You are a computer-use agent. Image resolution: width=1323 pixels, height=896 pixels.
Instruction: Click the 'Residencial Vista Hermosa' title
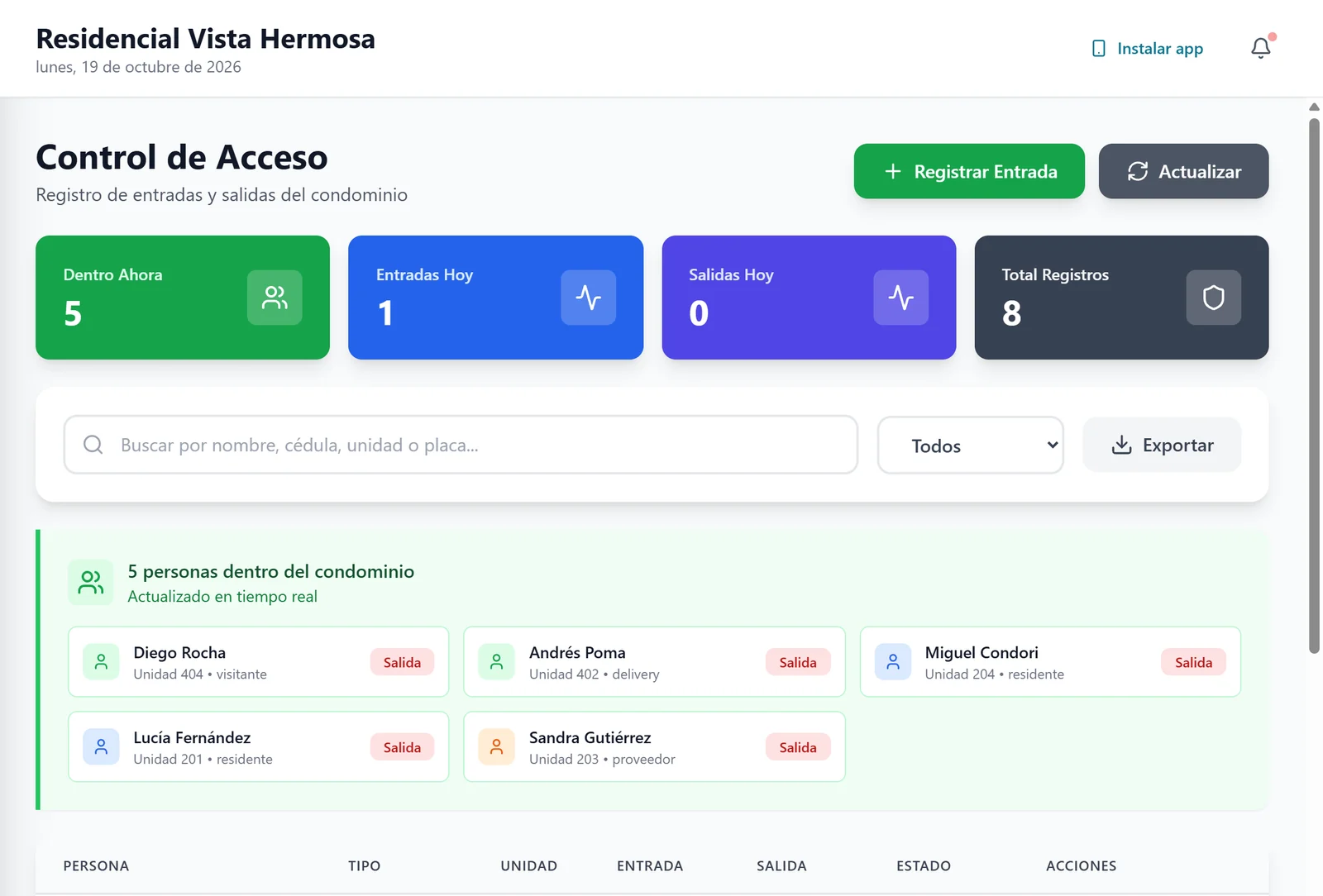point(205,39)
